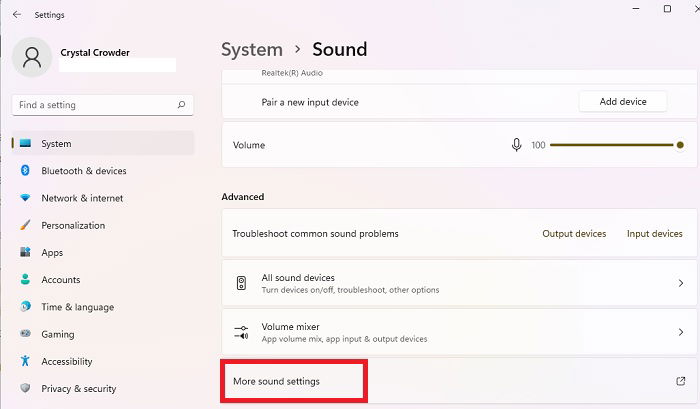The image size is (700, 409).
Task: Click the All sound devices speaker icon
Action: (x=241, y=283)
